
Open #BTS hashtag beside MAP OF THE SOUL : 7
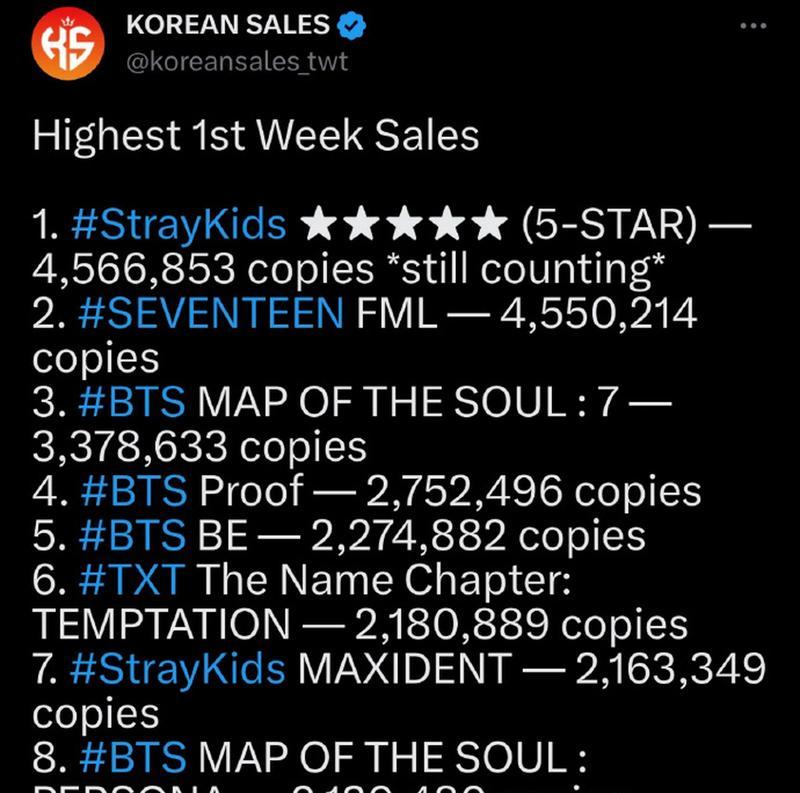click(132, 402)
